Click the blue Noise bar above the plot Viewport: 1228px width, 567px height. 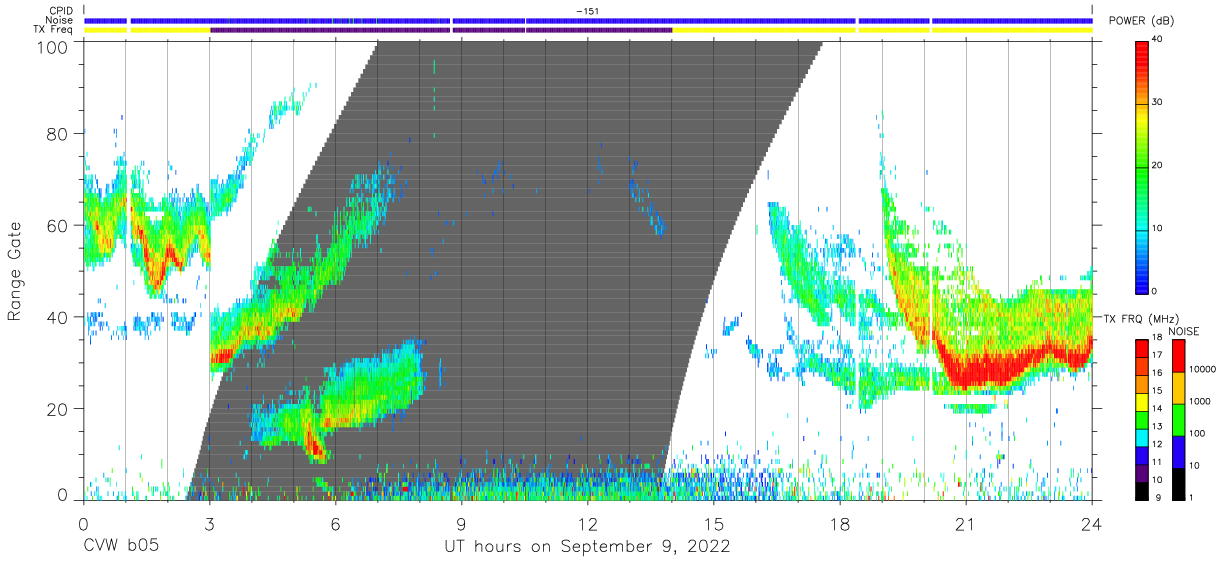point(588,20)
